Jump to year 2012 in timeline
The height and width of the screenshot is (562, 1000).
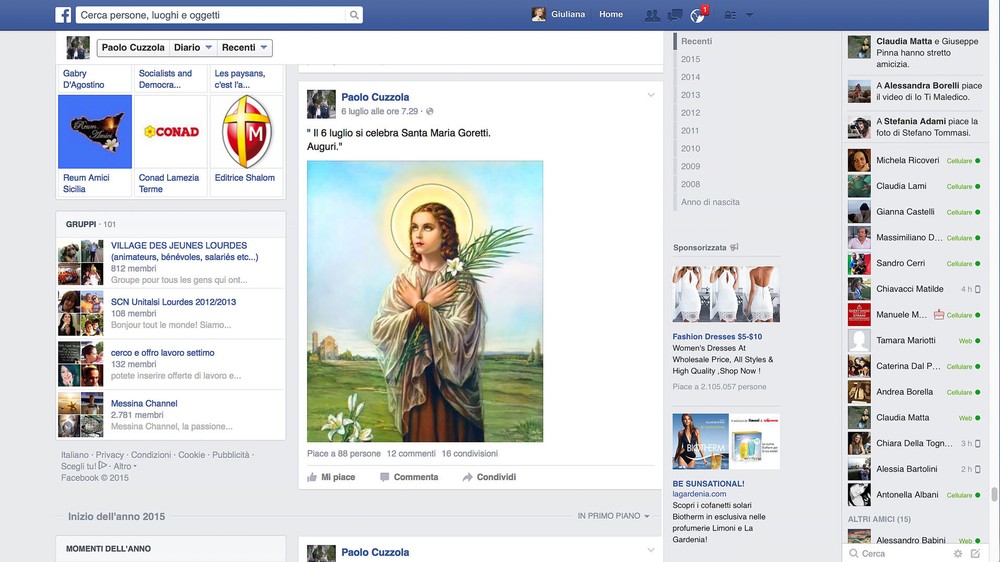[690, 113]
